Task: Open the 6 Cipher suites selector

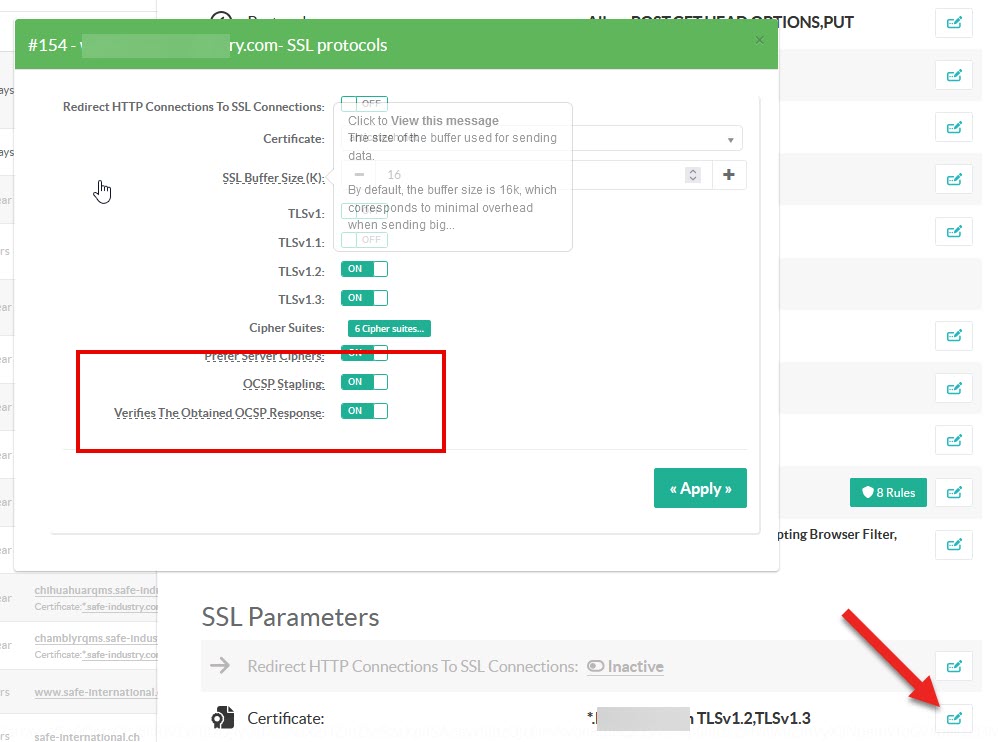Action: coord(389,328)
